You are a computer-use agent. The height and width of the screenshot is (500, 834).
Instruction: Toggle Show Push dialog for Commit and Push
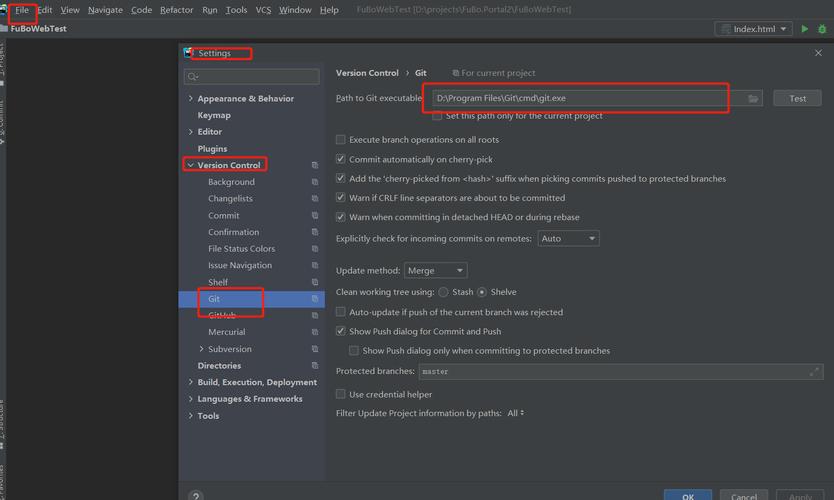click(340, 331)
